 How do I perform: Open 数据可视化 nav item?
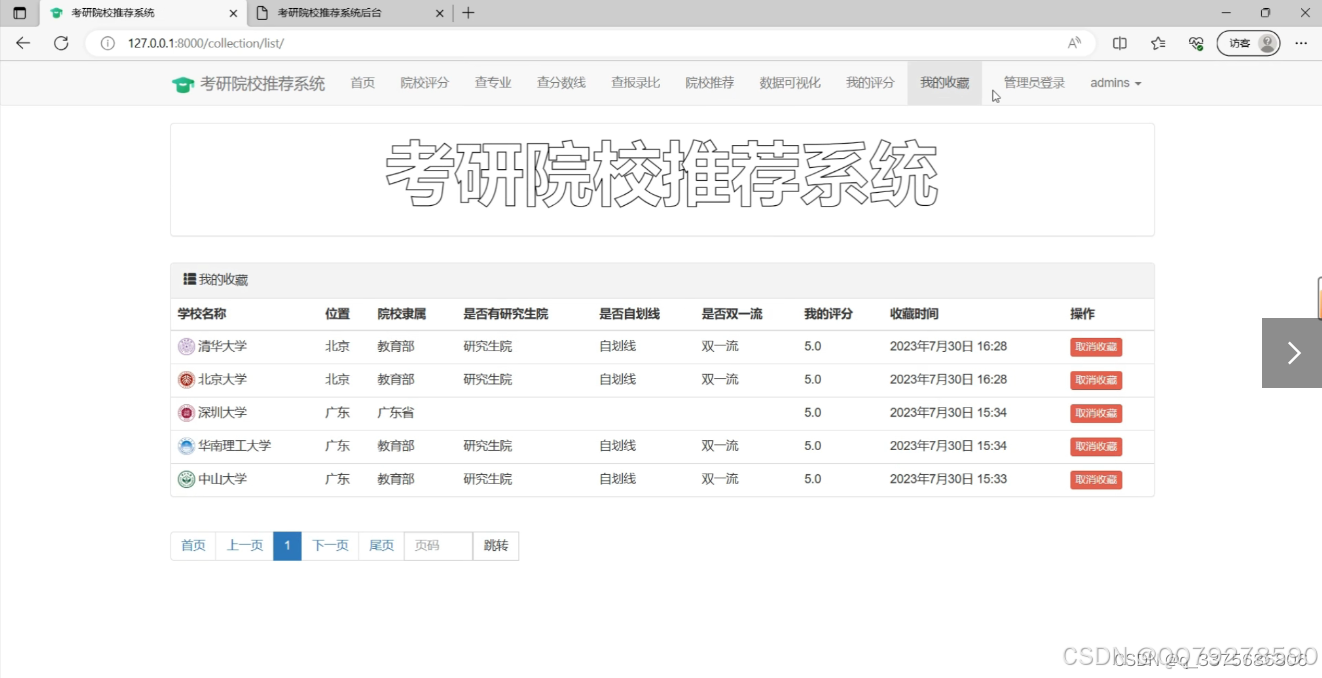790,83
